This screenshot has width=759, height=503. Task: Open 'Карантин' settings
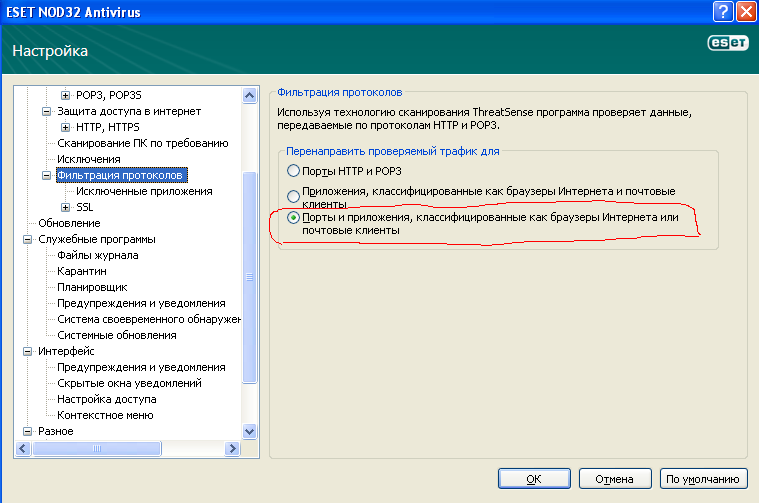[82, 271]
